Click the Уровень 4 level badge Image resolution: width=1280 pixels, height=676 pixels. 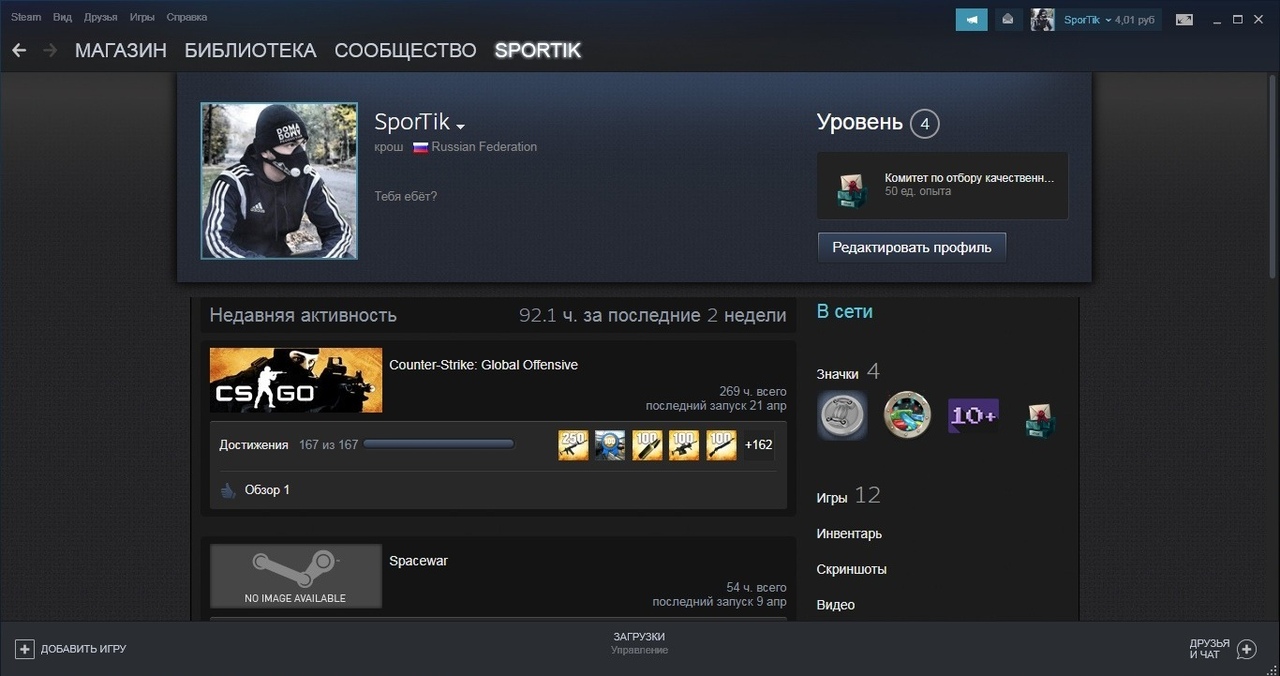(x=924, y=124)
